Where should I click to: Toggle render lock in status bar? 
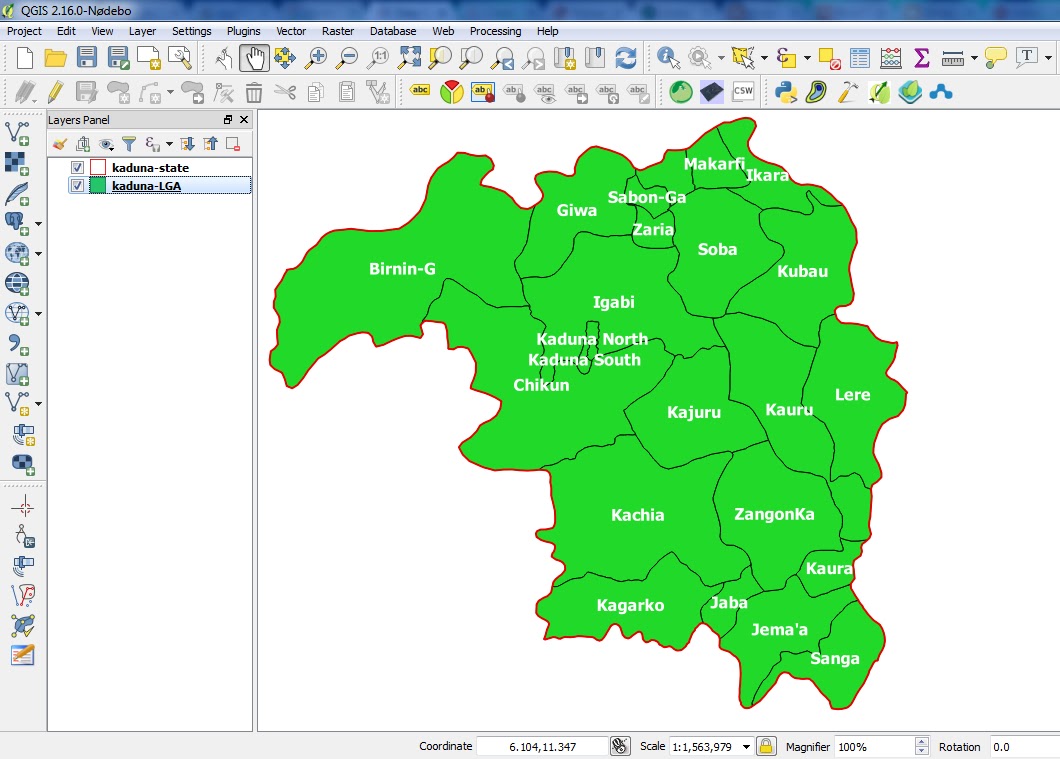[764, 746]
